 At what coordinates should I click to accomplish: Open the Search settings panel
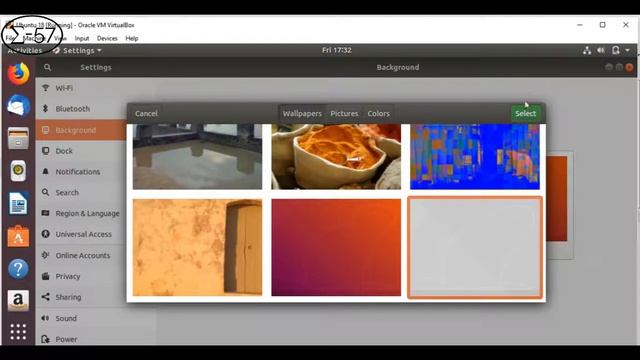point(81,193)
